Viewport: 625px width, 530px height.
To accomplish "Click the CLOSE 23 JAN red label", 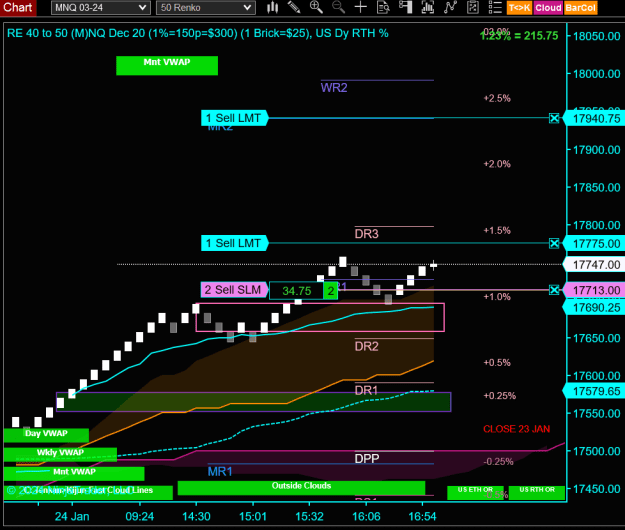I will (x=517, y=429).
